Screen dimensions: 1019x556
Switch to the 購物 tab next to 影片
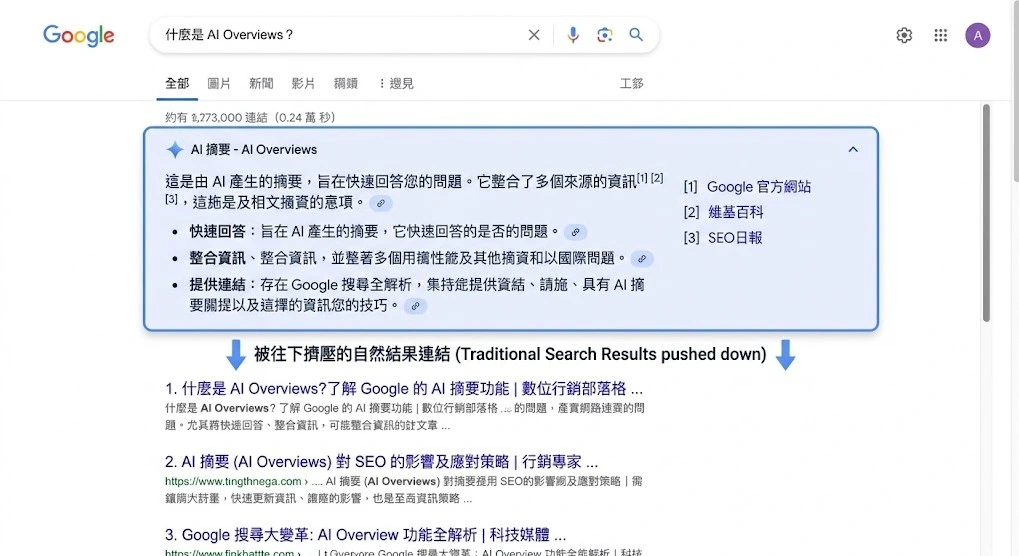click(346, 83)
